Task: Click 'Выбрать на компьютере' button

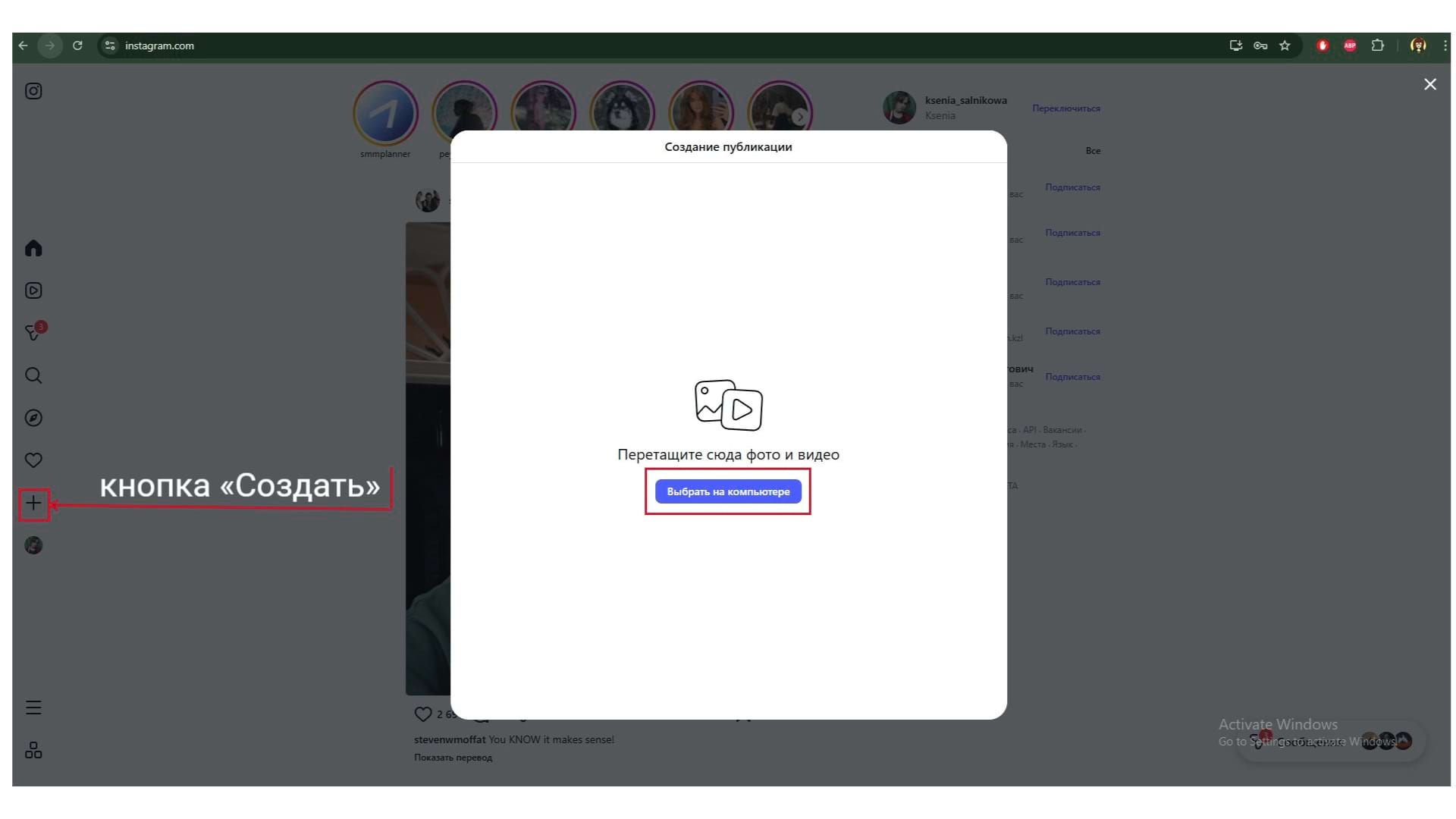Action: click(x=728, y=491)
